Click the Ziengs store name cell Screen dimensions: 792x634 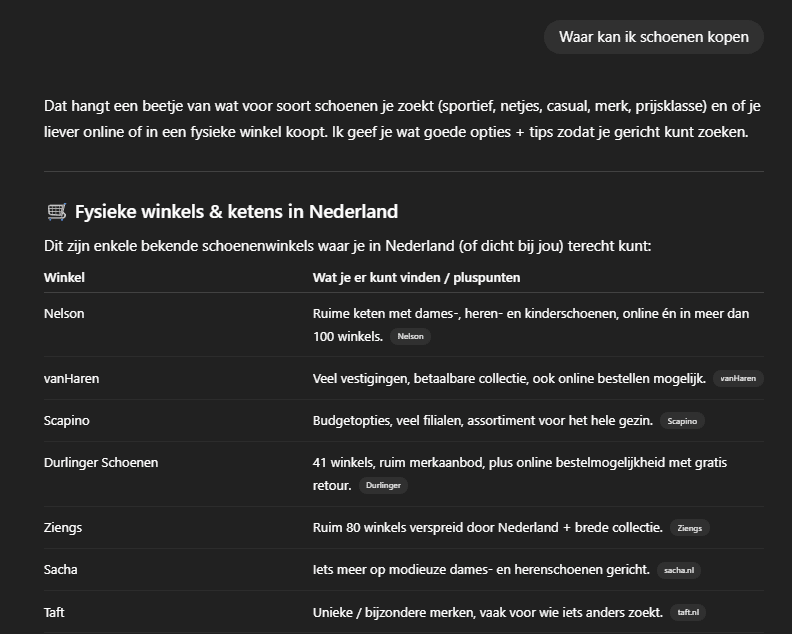point(63,527)
